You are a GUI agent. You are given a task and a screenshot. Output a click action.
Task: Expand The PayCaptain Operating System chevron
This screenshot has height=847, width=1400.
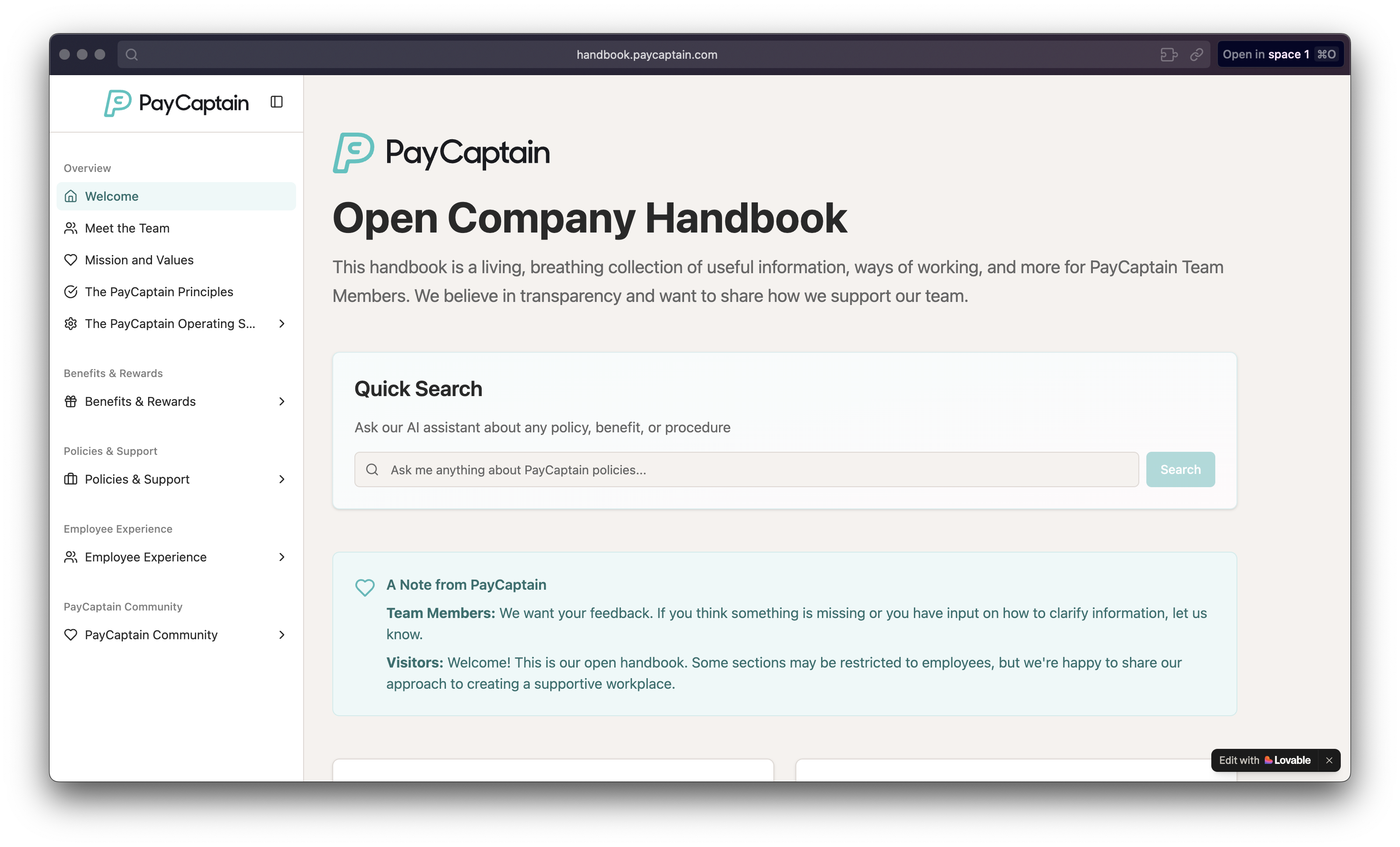click(x=282, y=324)
